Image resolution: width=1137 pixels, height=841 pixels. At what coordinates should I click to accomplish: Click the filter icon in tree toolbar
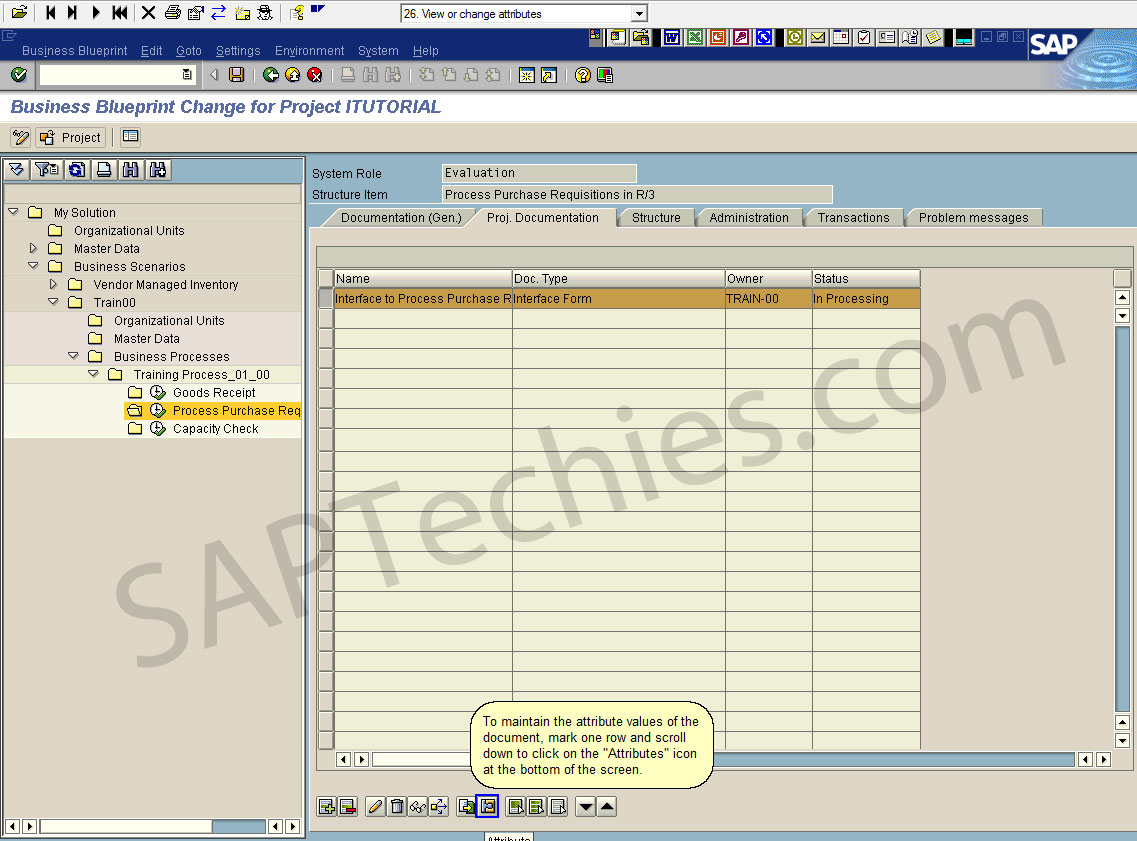pos(46,170)
